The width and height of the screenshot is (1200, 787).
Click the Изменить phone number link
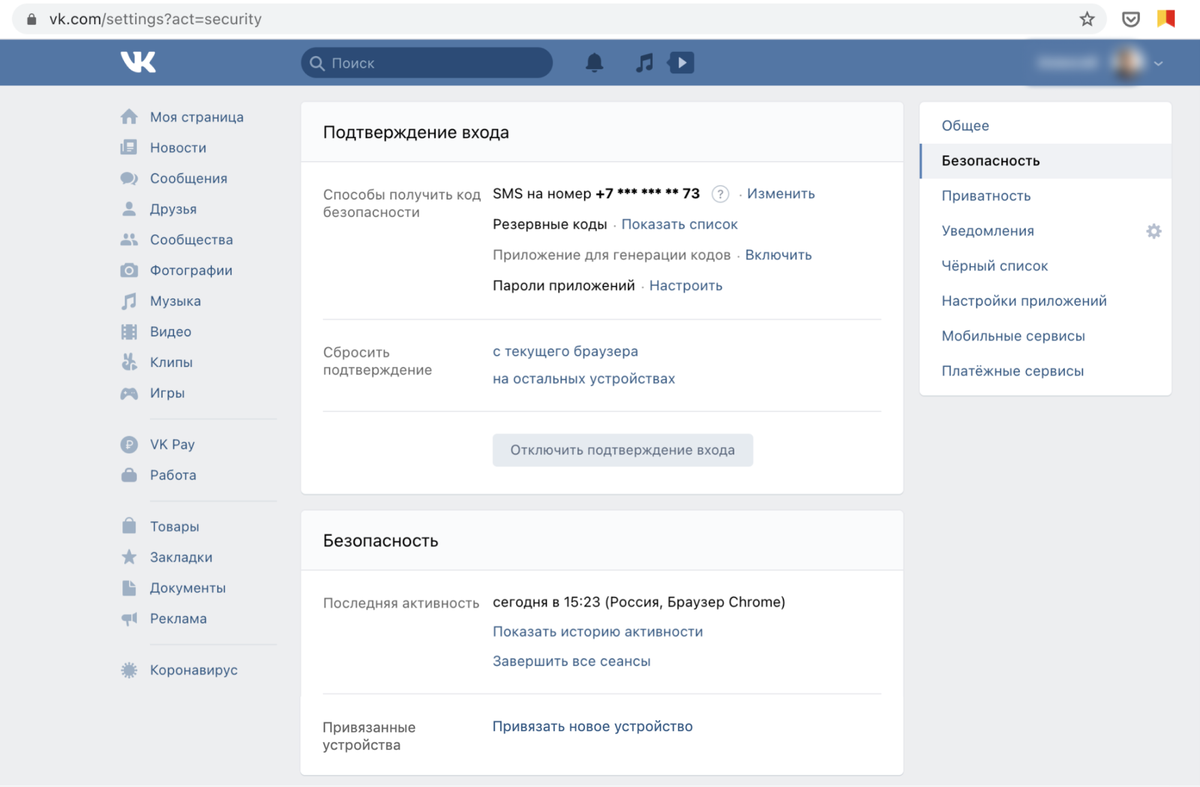[780, 194]
